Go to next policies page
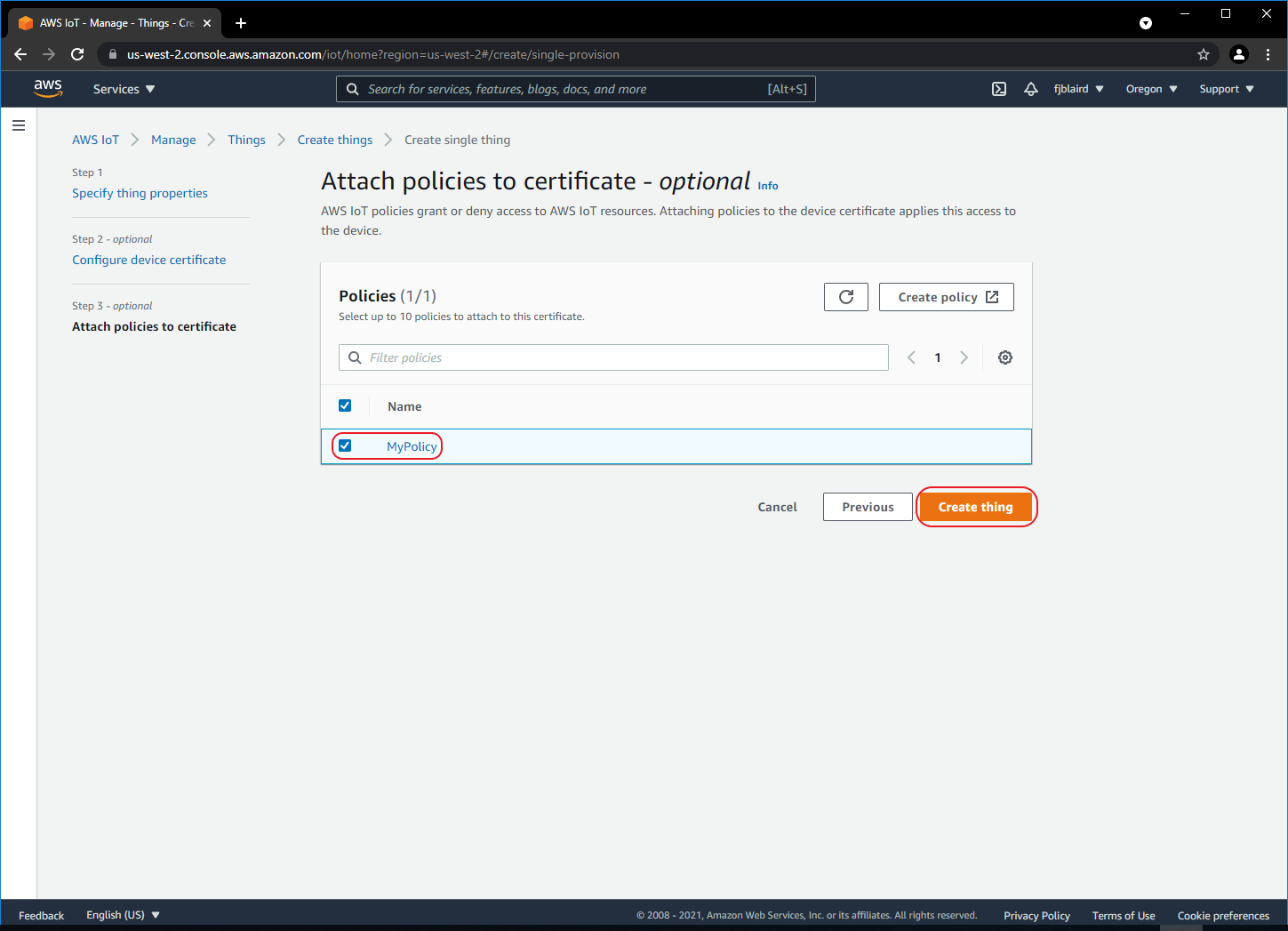 pos(964,357)
